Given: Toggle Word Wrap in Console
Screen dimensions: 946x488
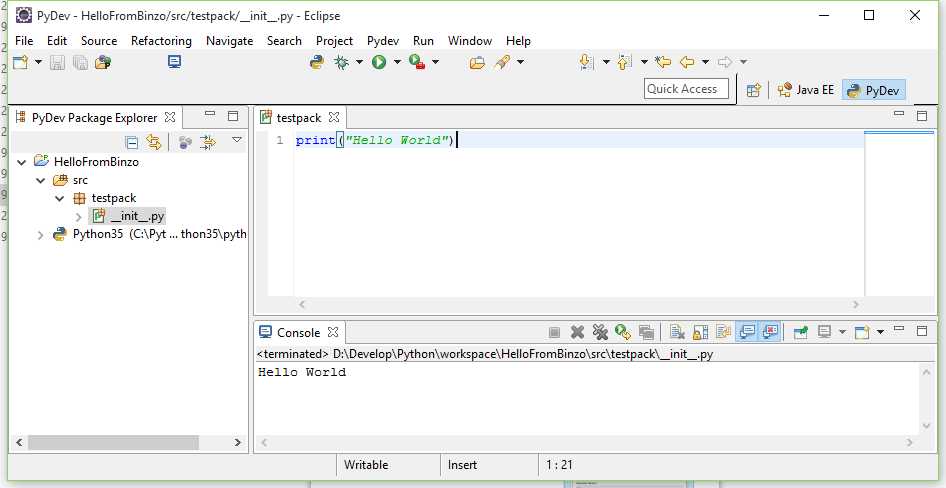Looking at the screenshot, I should (x=723, y=332).
